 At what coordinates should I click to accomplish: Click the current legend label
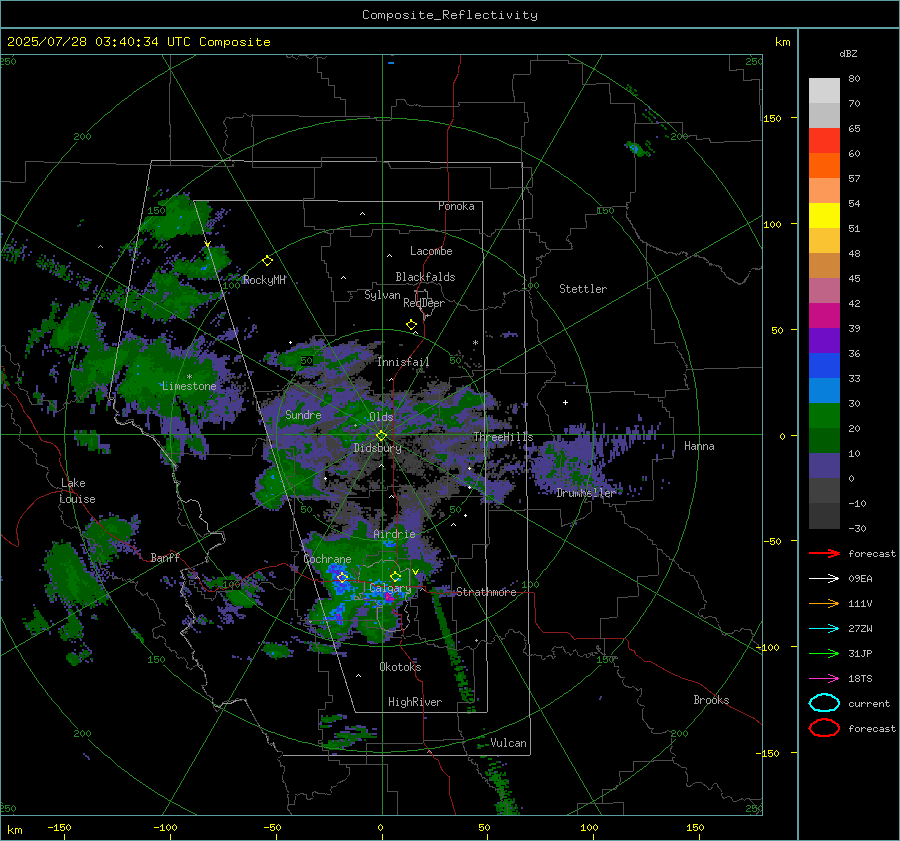pos(869,704)
